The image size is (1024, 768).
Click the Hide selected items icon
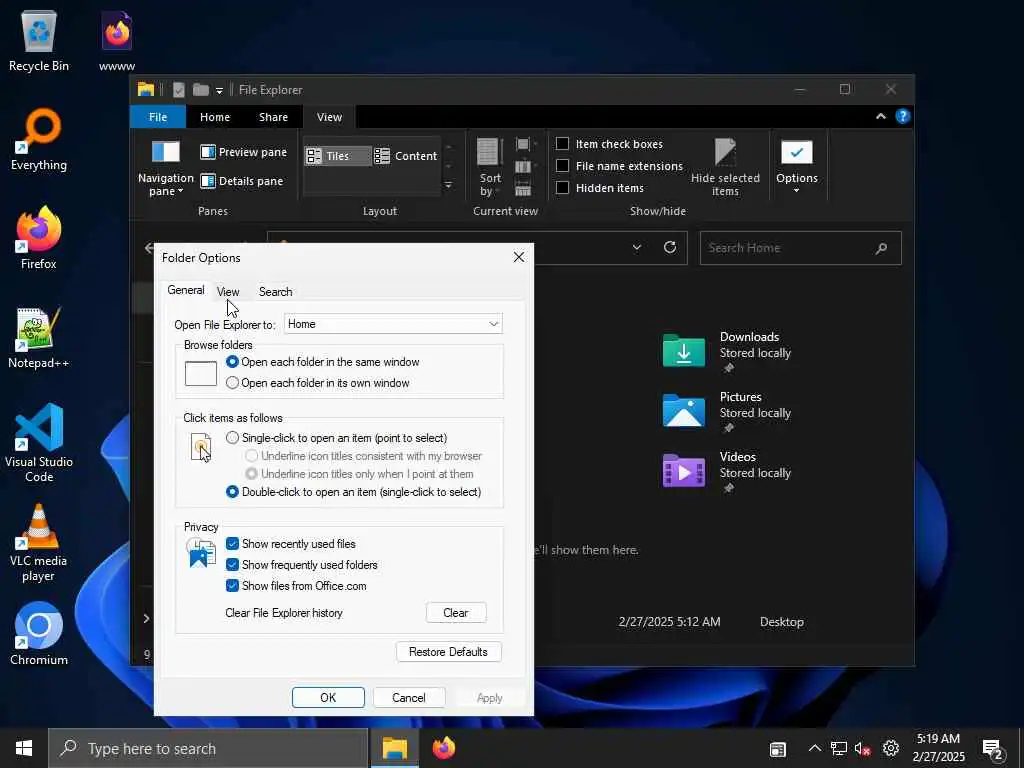[725, 167]
